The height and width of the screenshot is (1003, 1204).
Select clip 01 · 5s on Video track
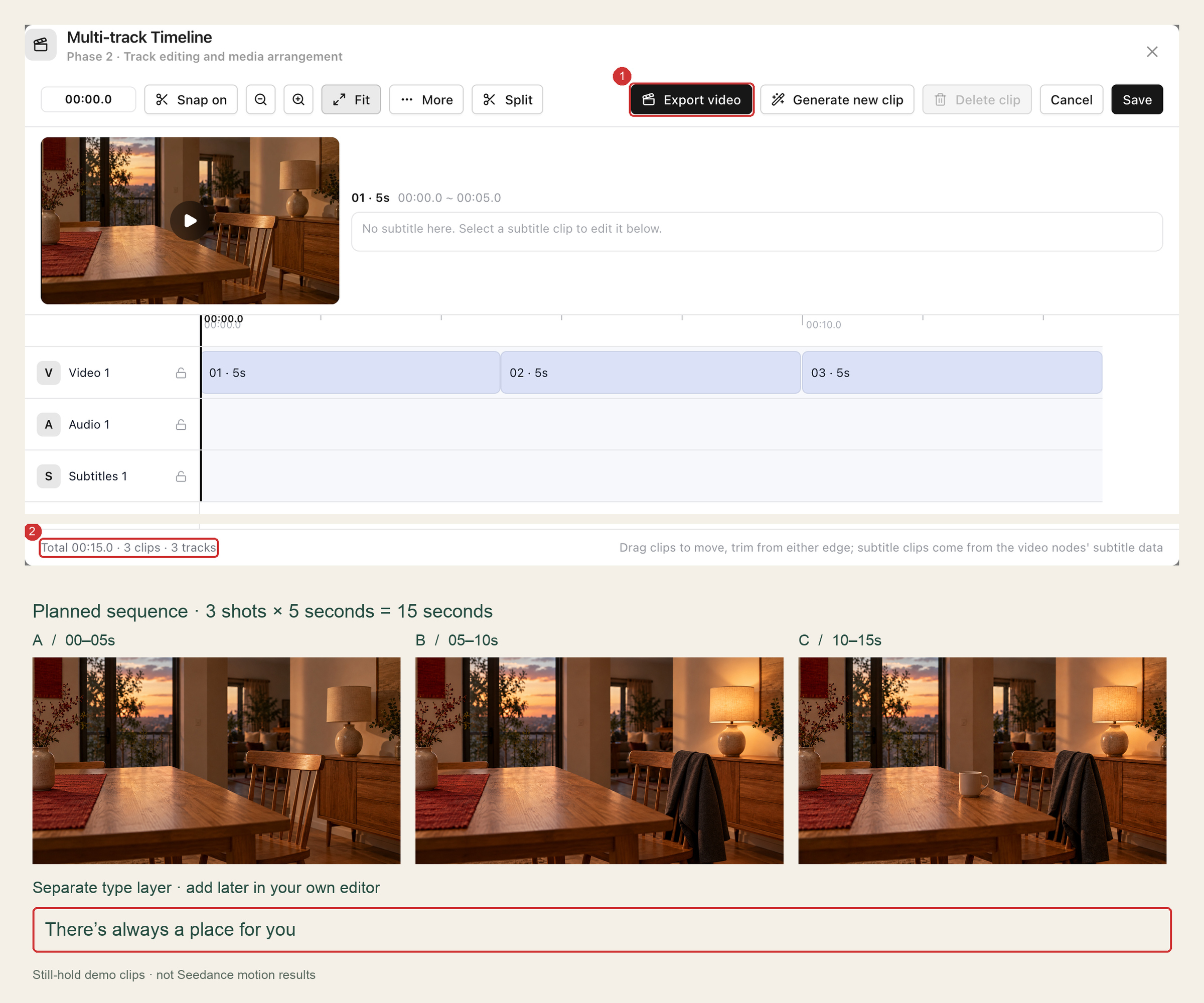(x=351, y=373)
